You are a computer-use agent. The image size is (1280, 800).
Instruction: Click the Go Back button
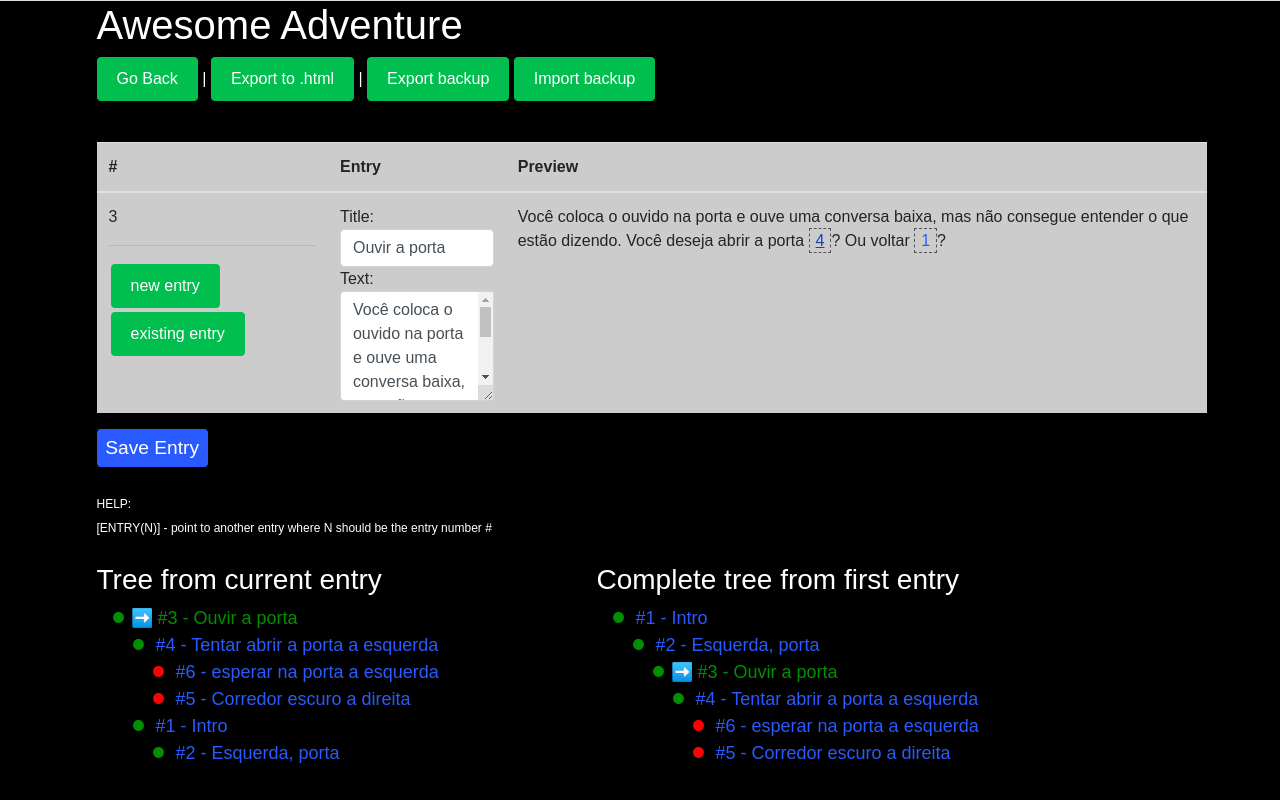147,78
